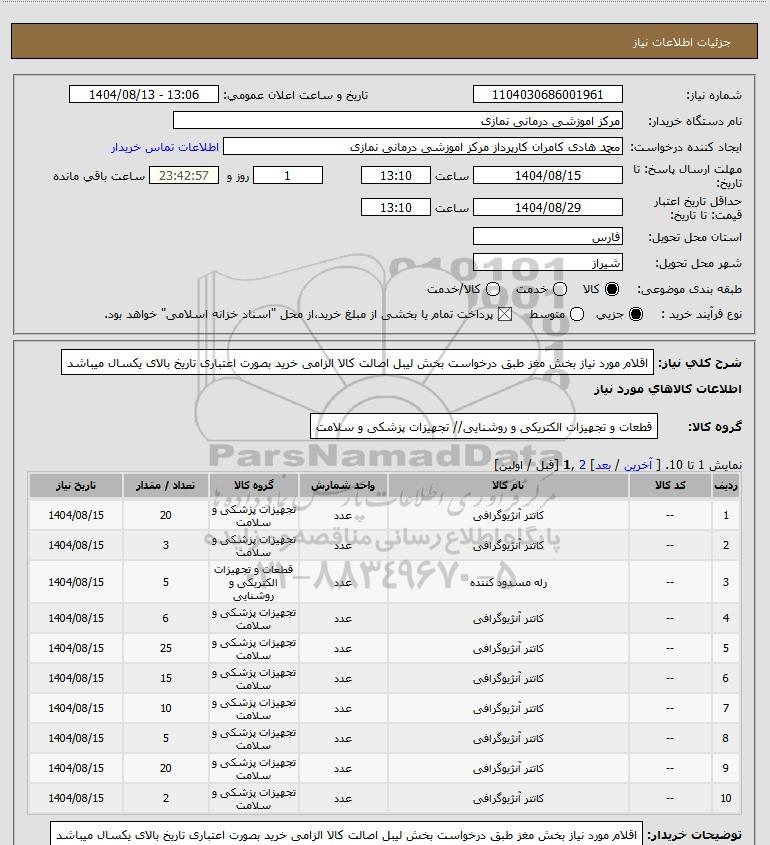Click quantity 25 in row 5

pos(165,648)
